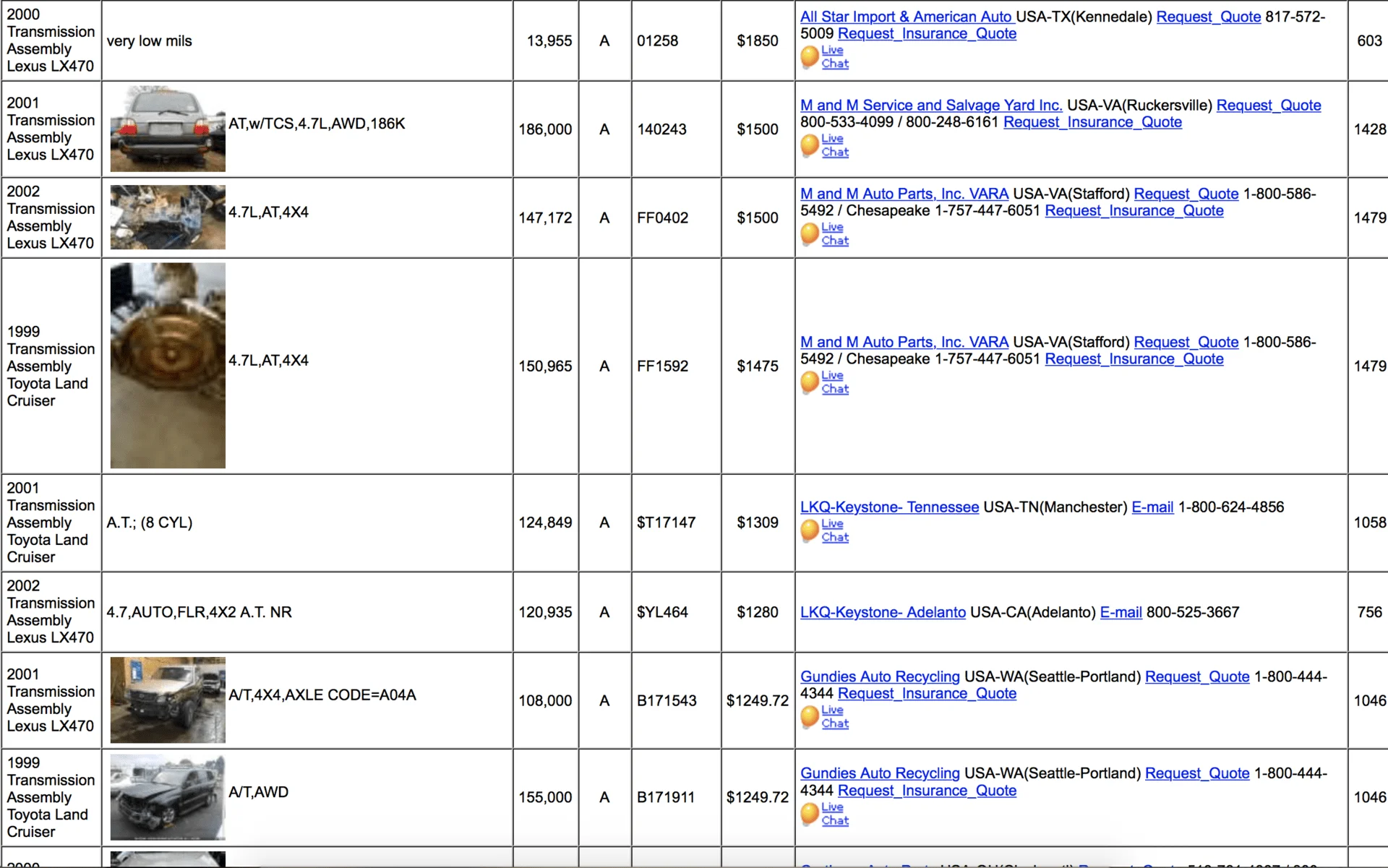Request quote from All Star Import
This screenshot has width=1388, height=868.
[1209, 17]
